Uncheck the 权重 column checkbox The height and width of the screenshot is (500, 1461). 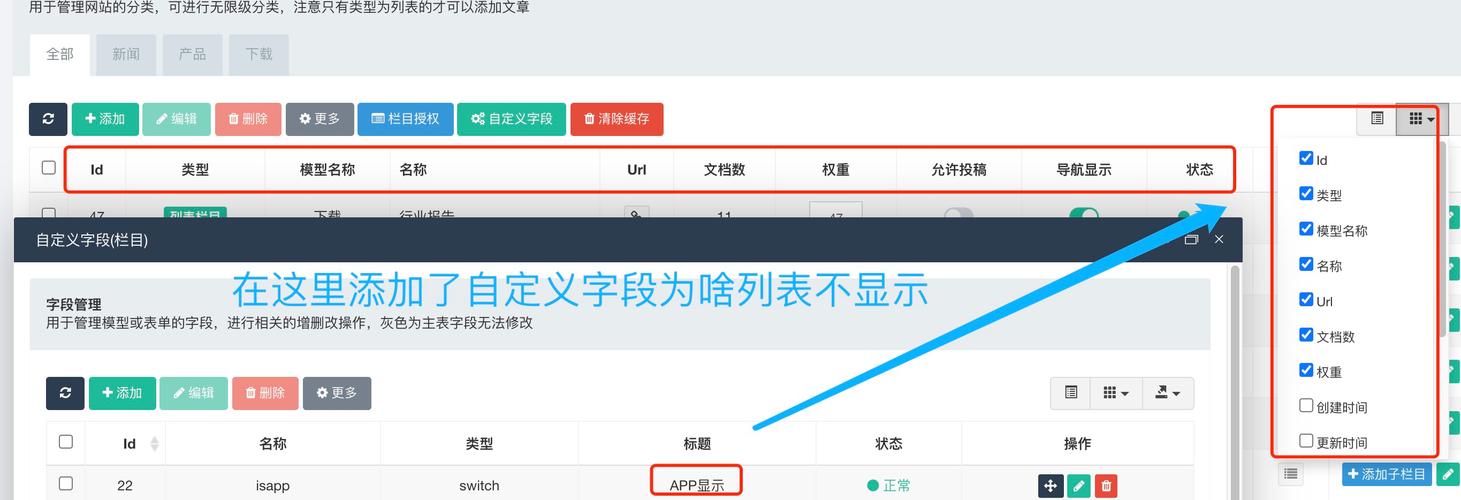point(1306,370)
